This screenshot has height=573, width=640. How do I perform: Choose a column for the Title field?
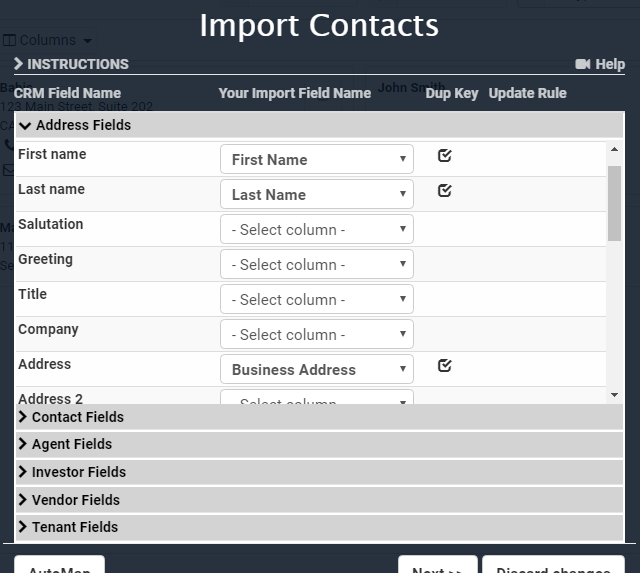pos(316,299)
